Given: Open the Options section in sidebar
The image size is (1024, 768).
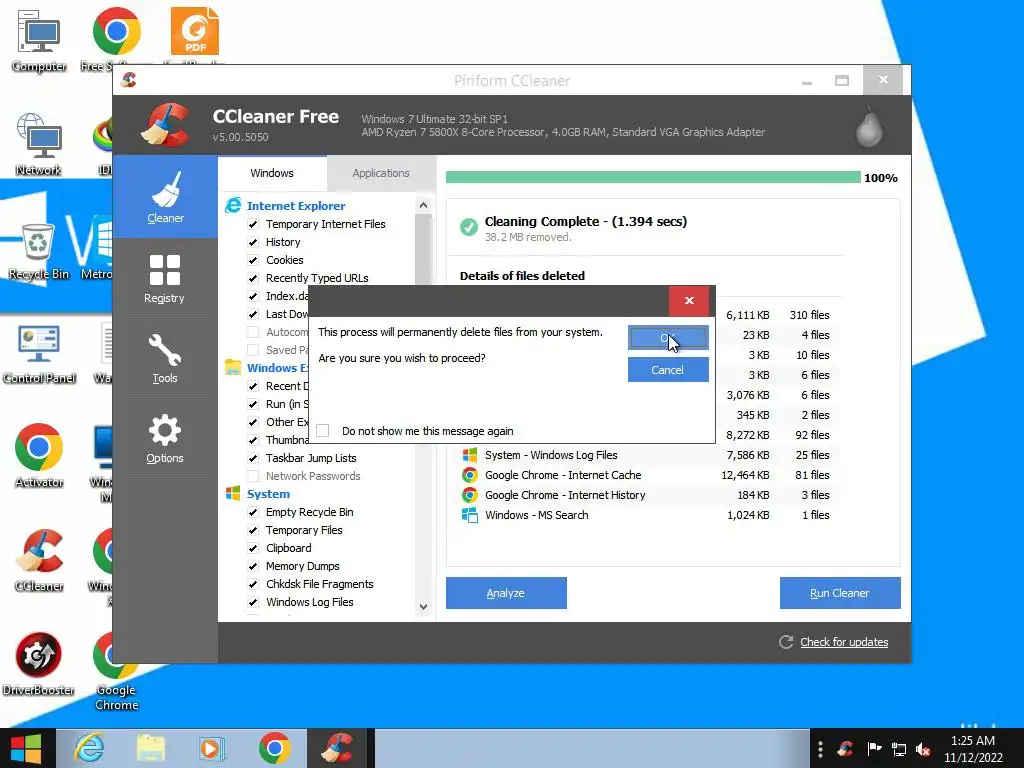Looking at the screenshot, I should pyautogui.click(x=165, y=438).
